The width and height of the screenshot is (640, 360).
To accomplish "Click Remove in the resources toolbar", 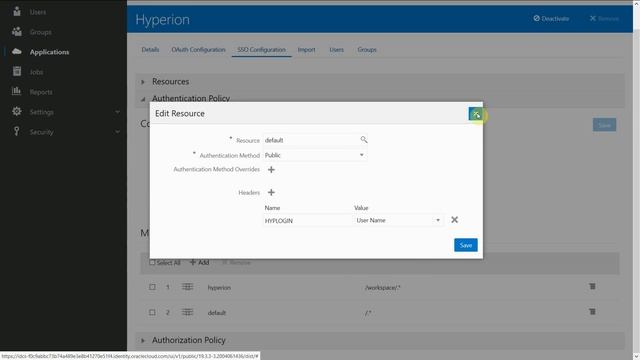I will [236, 262].
